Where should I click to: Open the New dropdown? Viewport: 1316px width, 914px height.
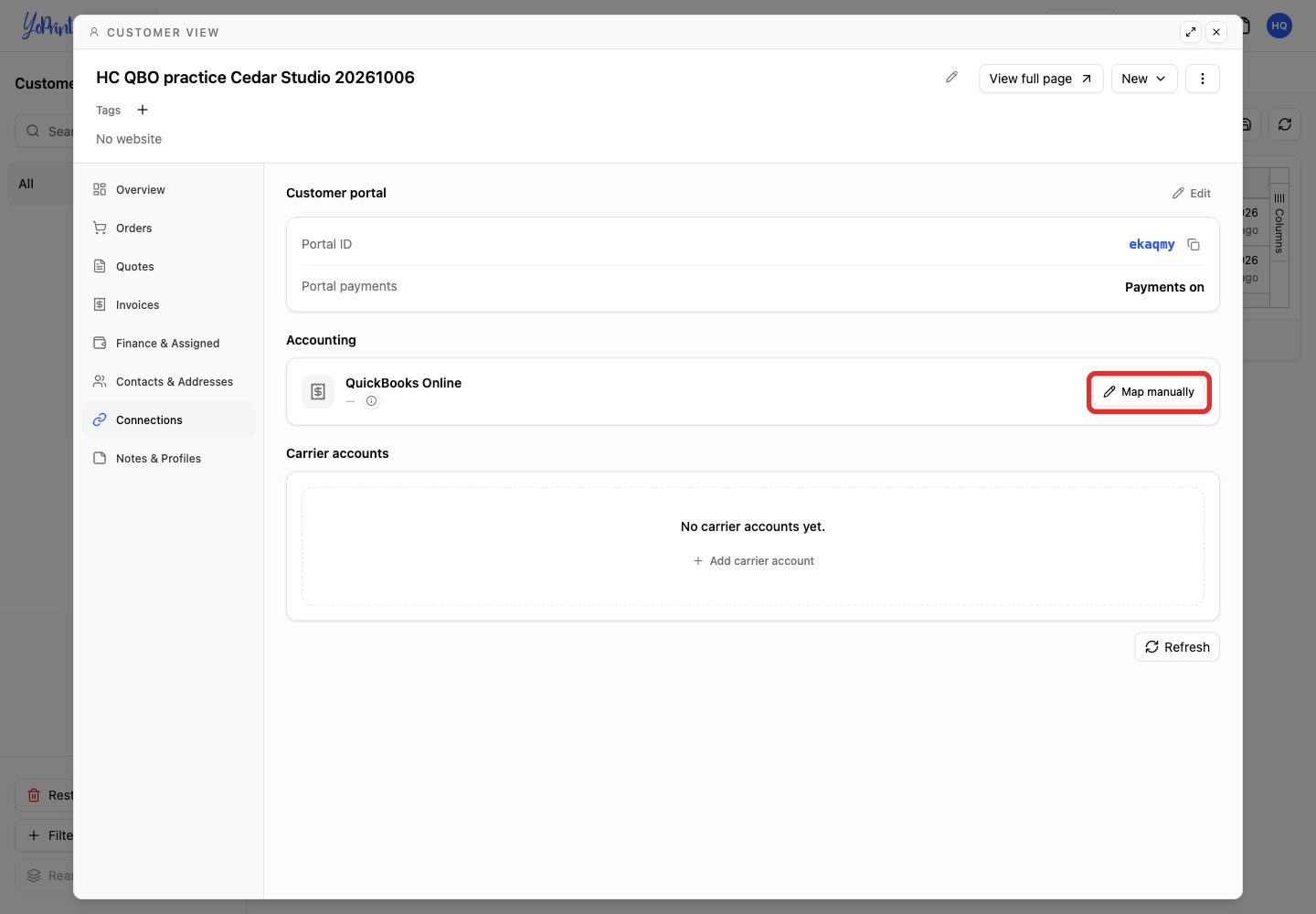[1144, 79]
